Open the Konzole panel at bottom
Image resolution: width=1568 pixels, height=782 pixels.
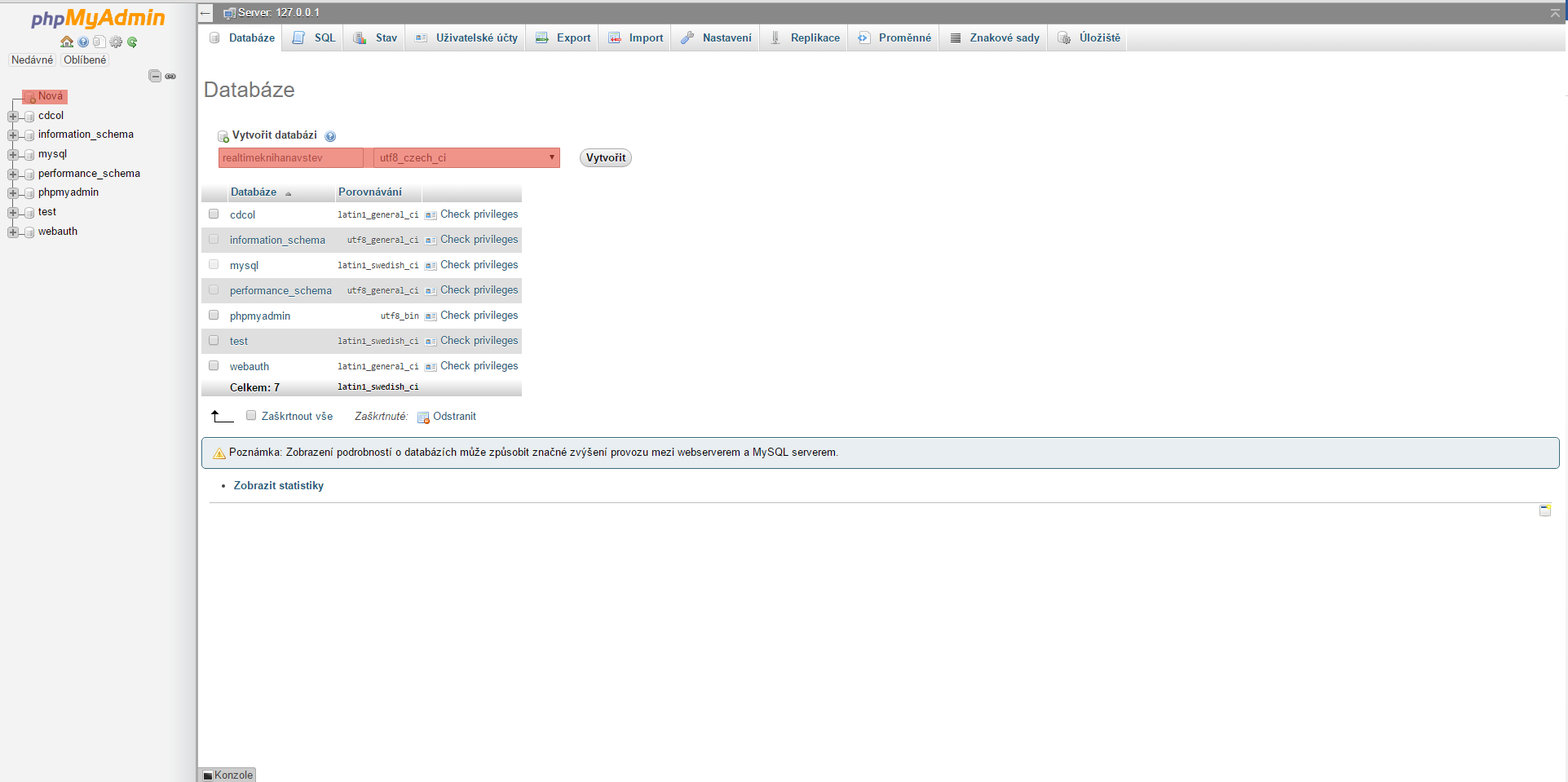pos(227,775)
